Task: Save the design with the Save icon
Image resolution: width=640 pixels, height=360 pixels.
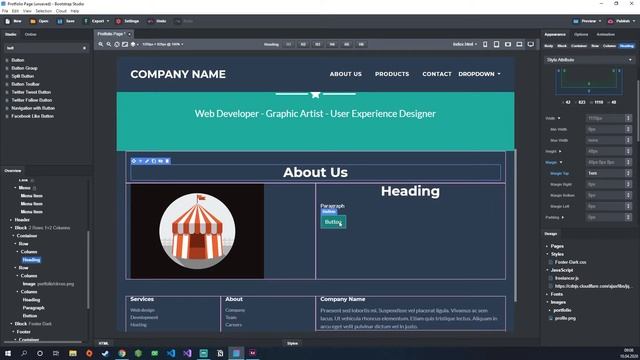Action: pyautogui.click(x=60, y=21)
